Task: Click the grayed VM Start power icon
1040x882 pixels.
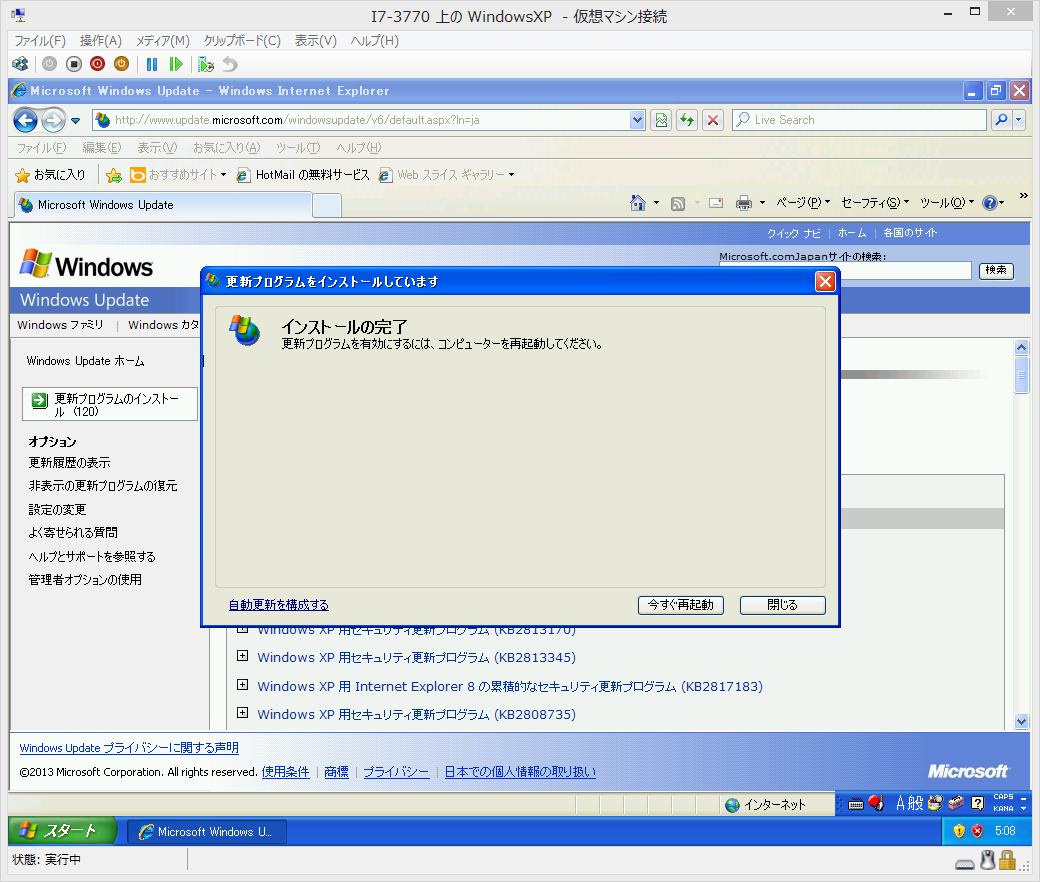Action: tap(50, 64)
